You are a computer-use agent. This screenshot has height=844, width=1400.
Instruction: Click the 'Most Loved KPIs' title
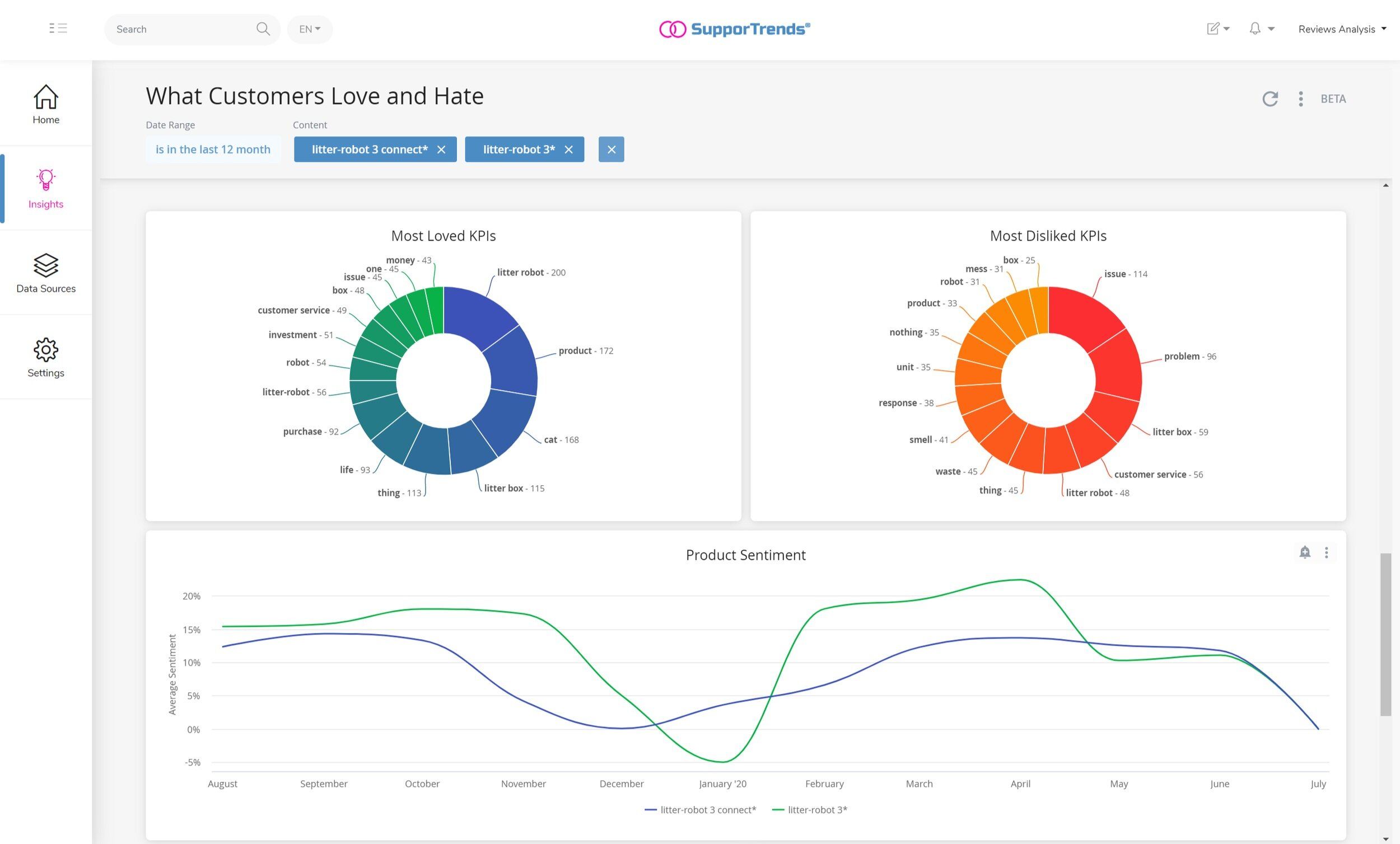coord(444,236)
